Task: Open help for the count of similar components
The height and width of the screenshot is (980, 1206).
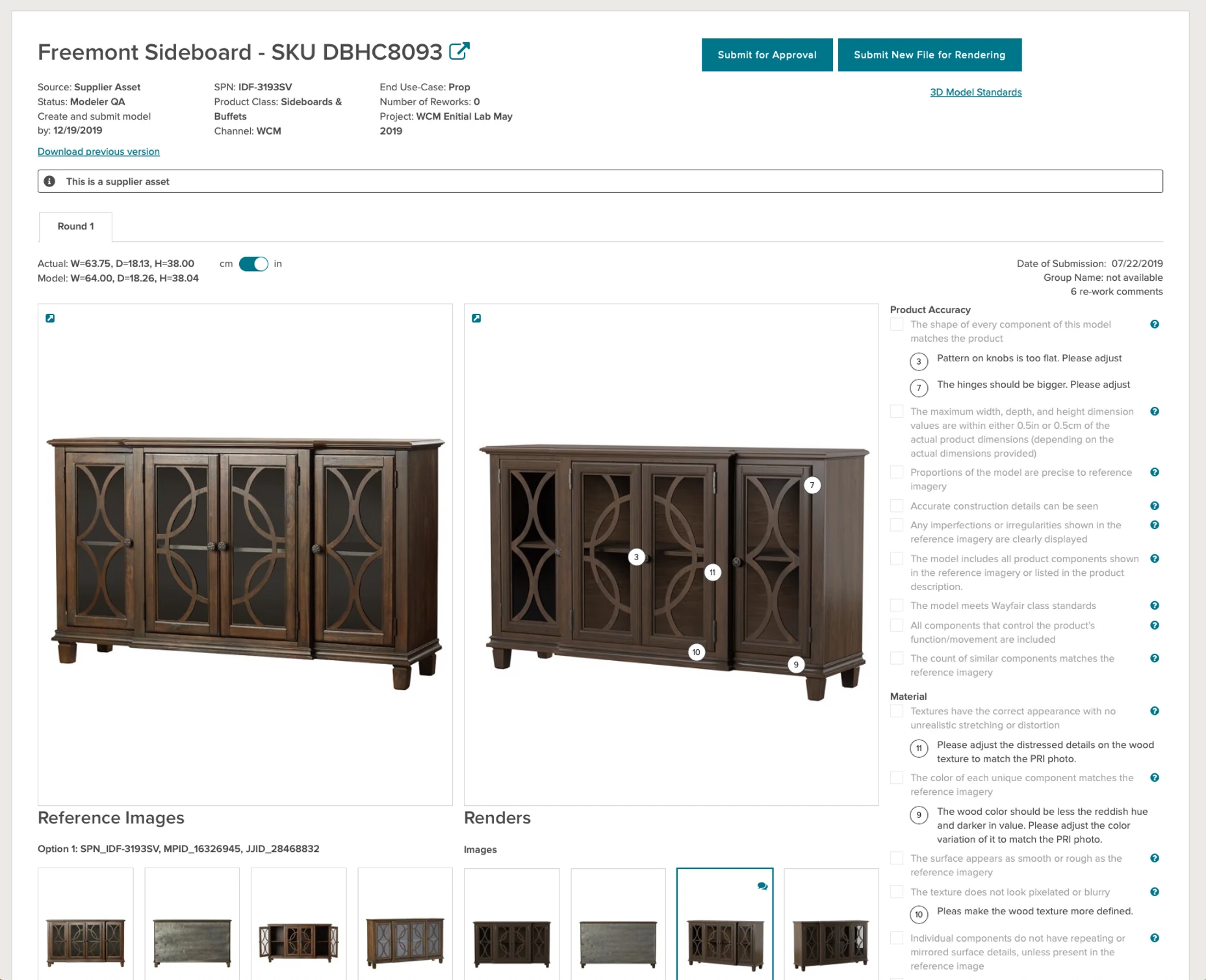Action: 1155,658
